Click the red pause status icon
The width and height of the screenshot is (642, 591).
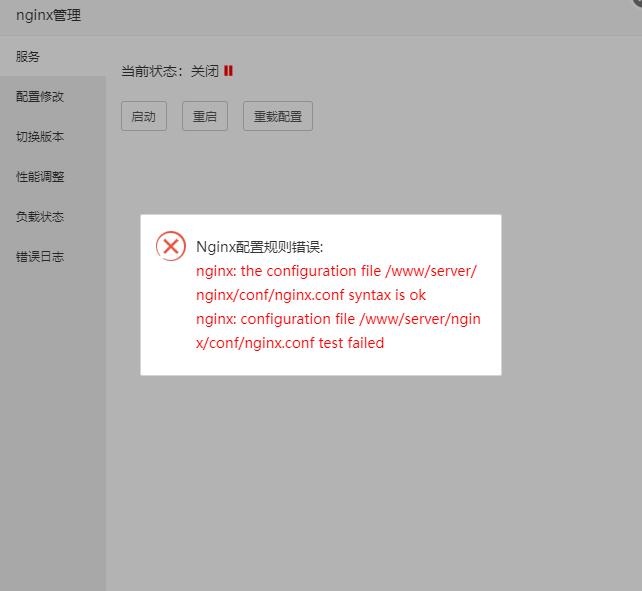coord(228,71)
